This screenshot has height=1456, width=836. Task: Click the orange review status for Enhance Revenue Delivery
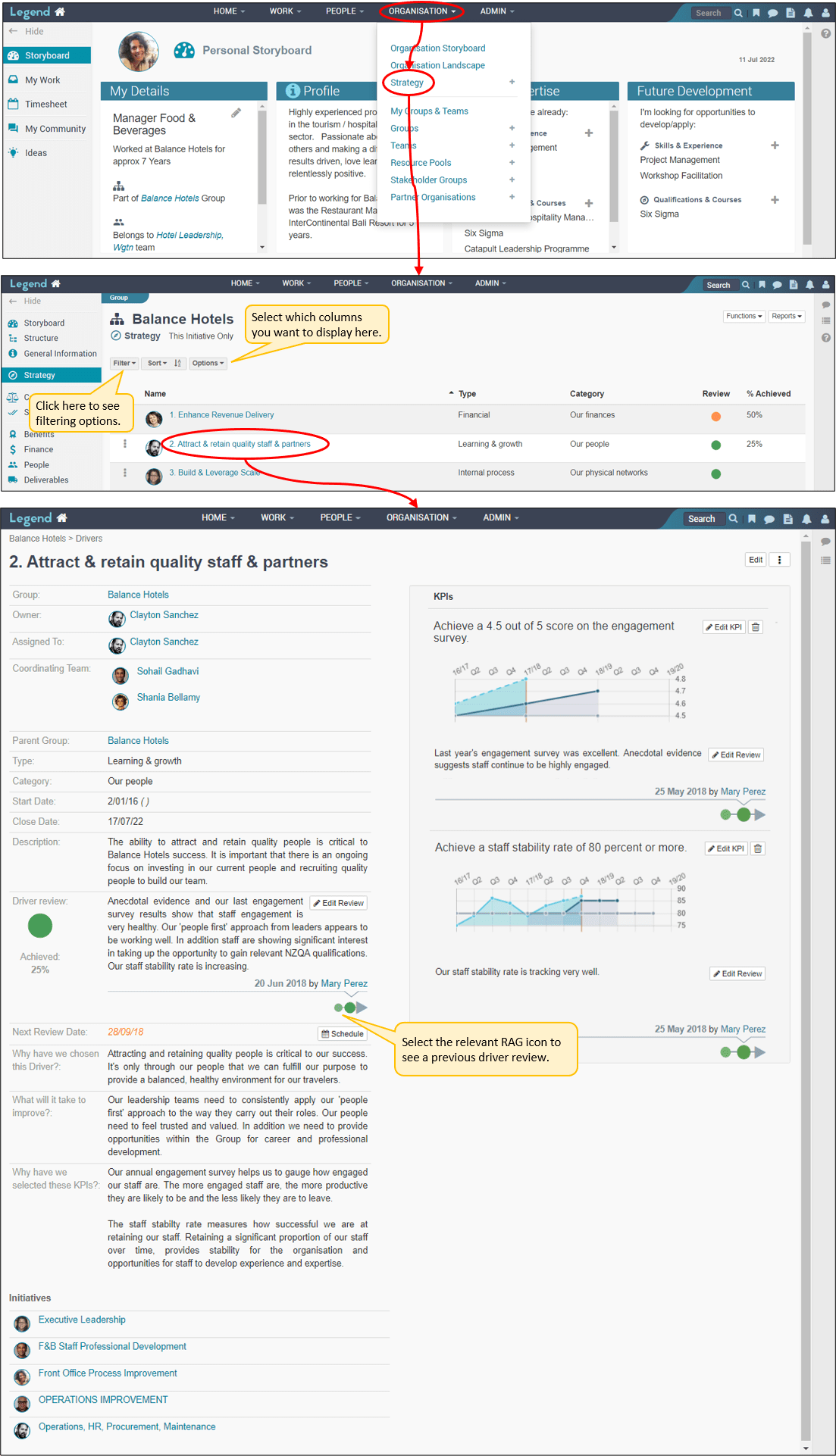click(716, 416)
